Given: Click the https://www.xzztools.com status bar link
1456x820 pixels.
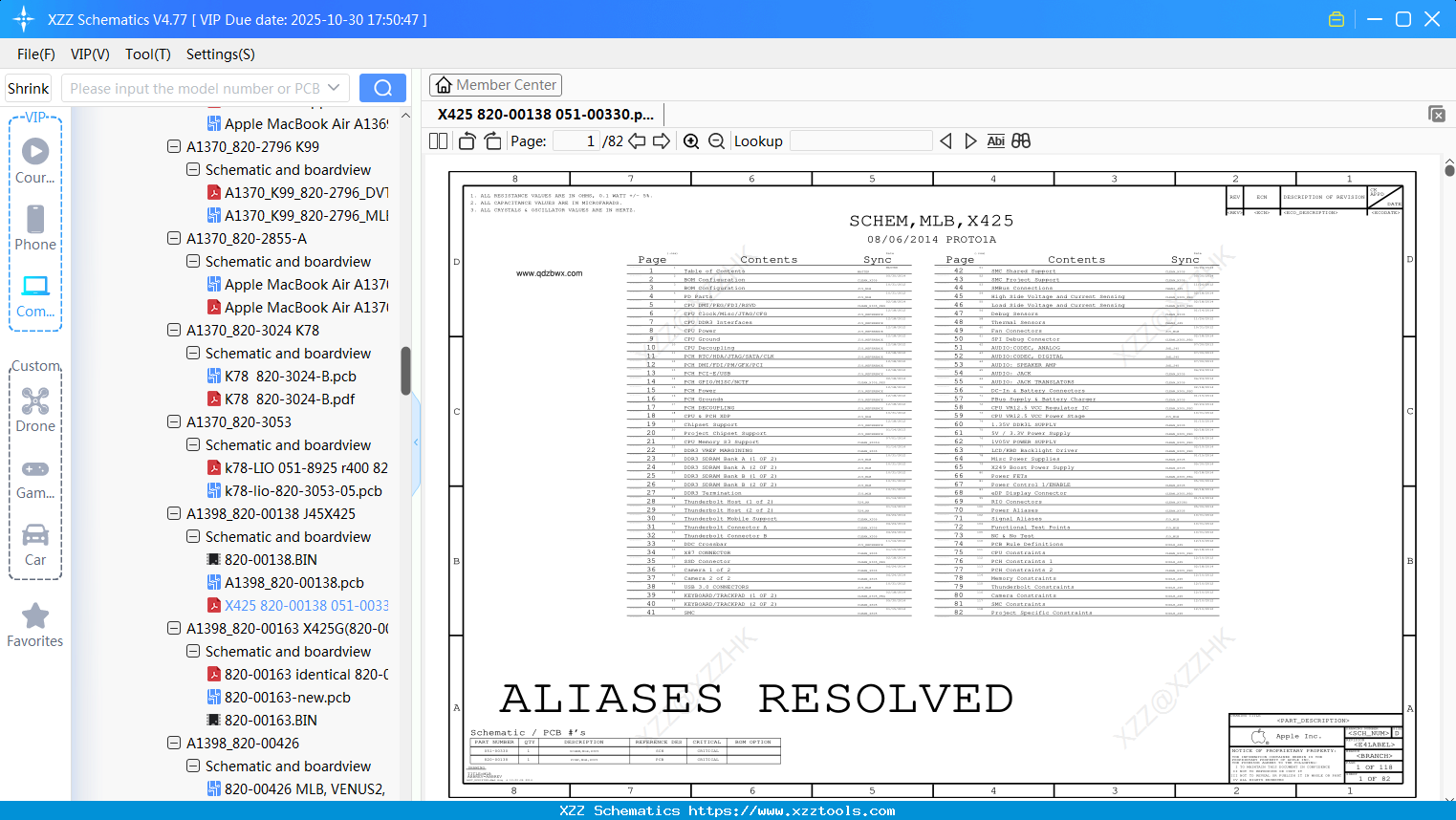Looking at the screenshot, I should click(792, 810).
